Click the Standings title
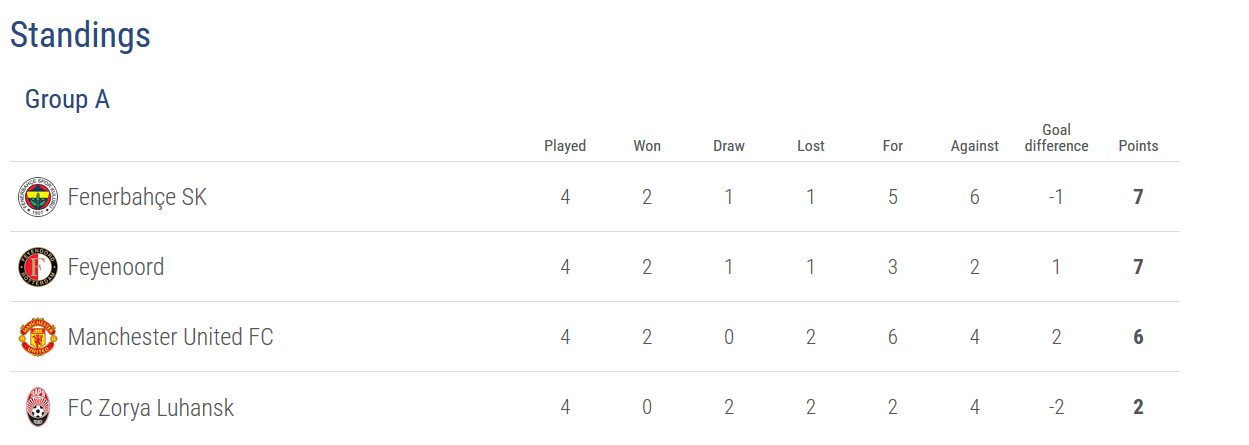 (x=80, y=35)
